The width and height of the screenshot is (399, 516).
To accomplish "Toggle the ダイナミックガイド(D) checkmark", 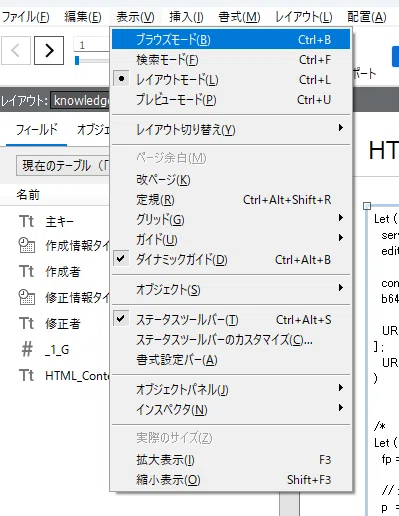I will click(231, 260).
